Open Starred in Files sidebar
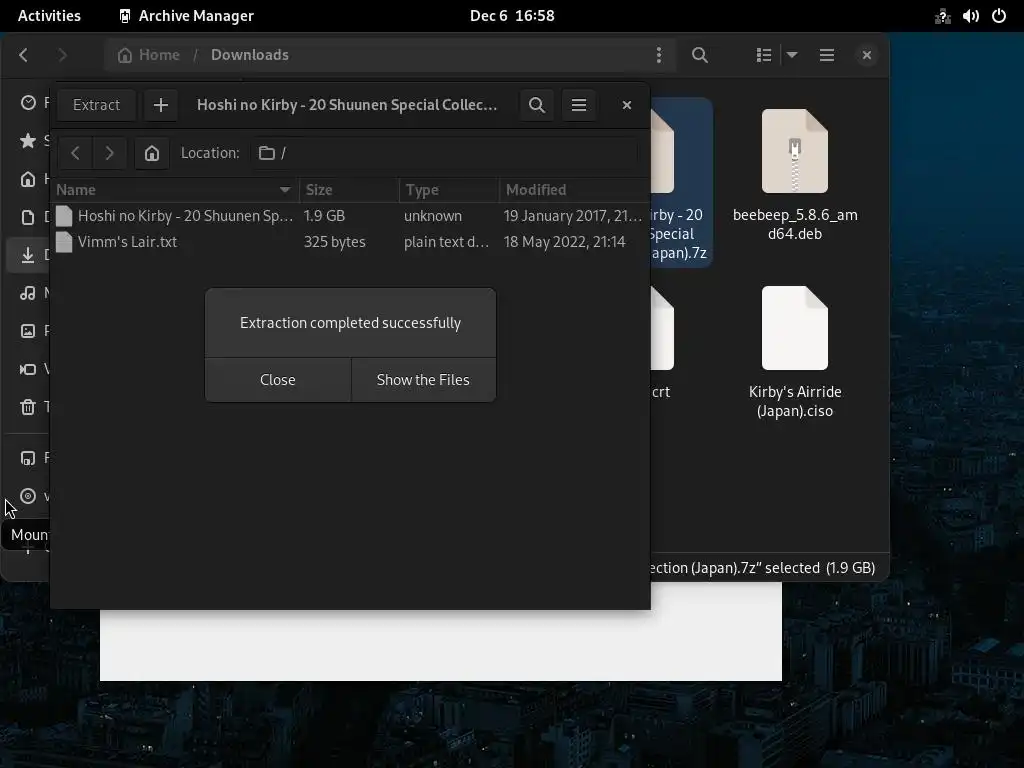Screen dimensions: 1024x768 click(x=28, y=140)
